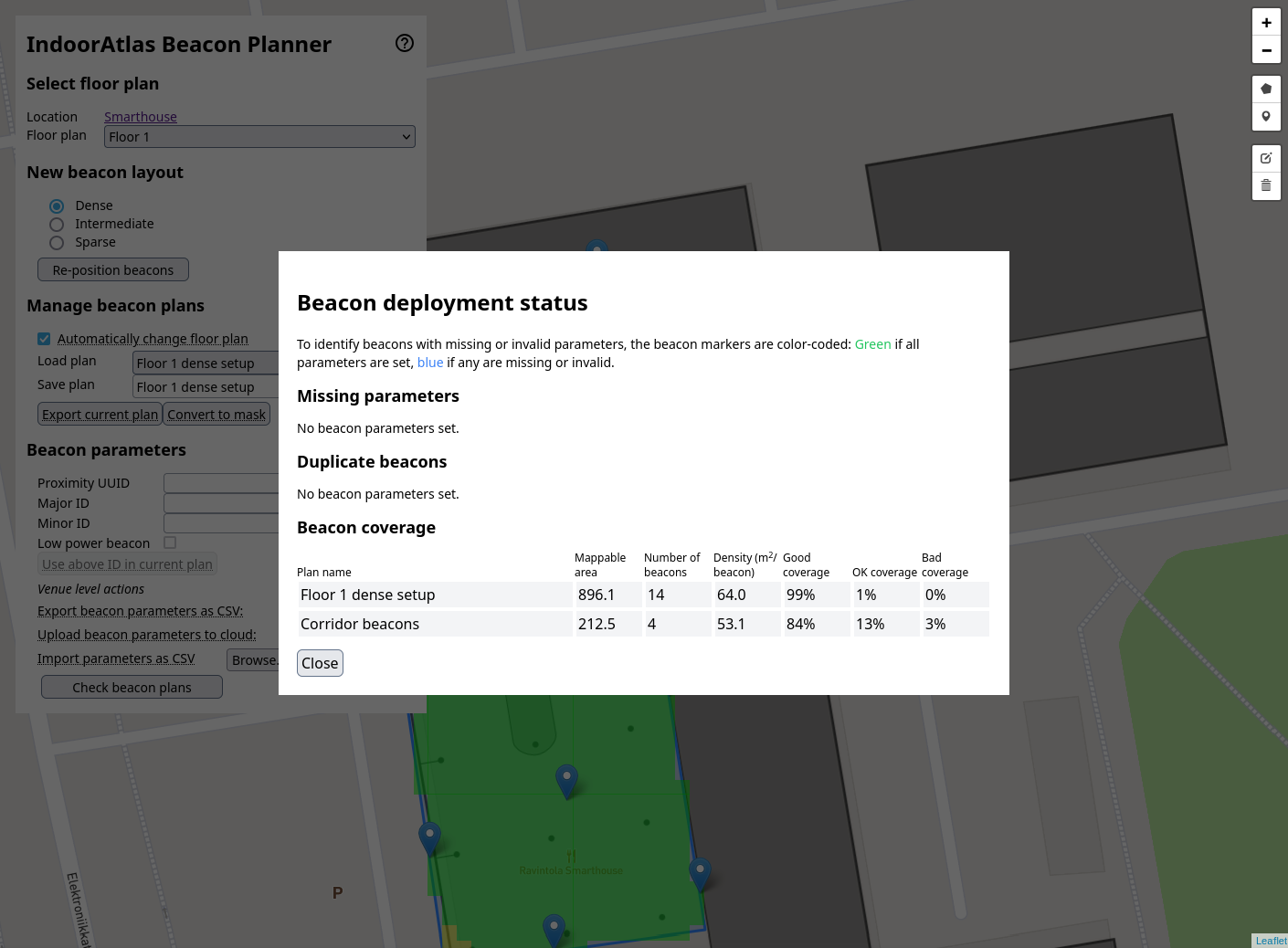
Task: Click the Check beacon plans button
Action: click(x=132, y=687)
